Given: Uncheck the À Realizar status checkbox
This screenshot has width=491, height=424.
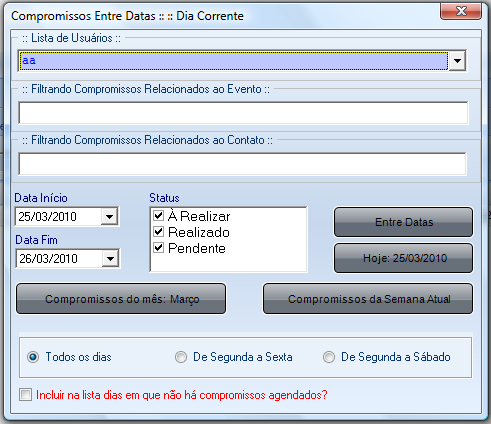Looking at the screenshot, I should coord(159,216).
